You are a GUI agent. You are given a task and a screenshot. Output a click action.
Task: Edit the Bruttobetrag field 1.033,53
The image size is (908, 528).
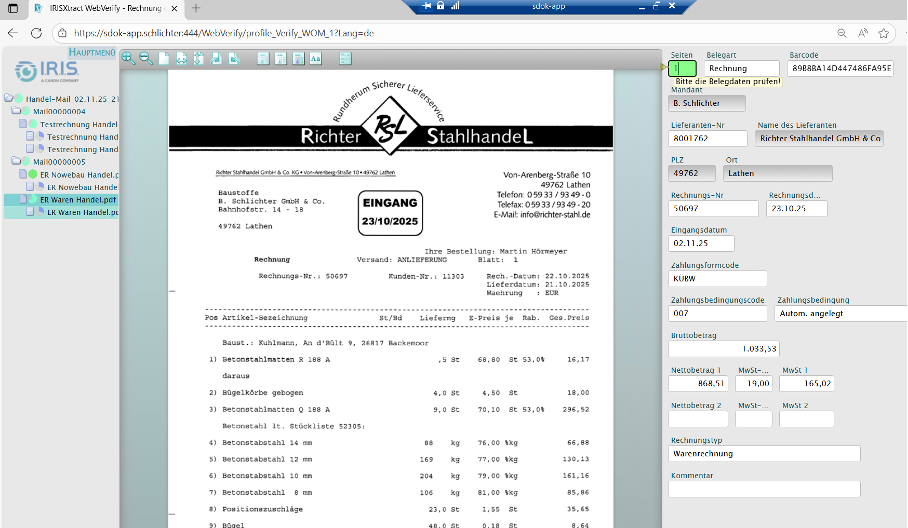coord(724,349)
